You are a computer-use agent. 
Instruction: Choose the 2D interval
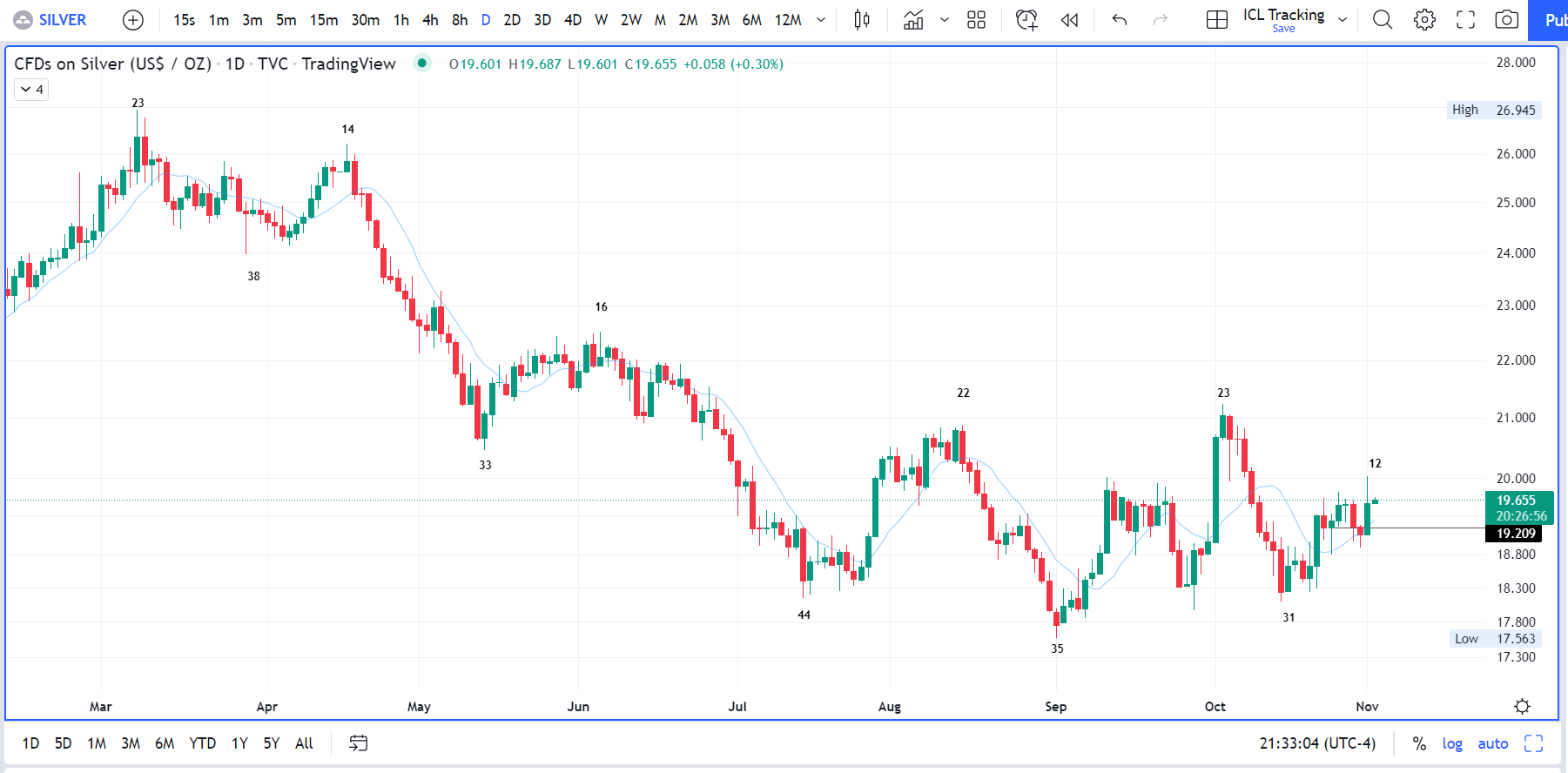[x=512, y=20]
